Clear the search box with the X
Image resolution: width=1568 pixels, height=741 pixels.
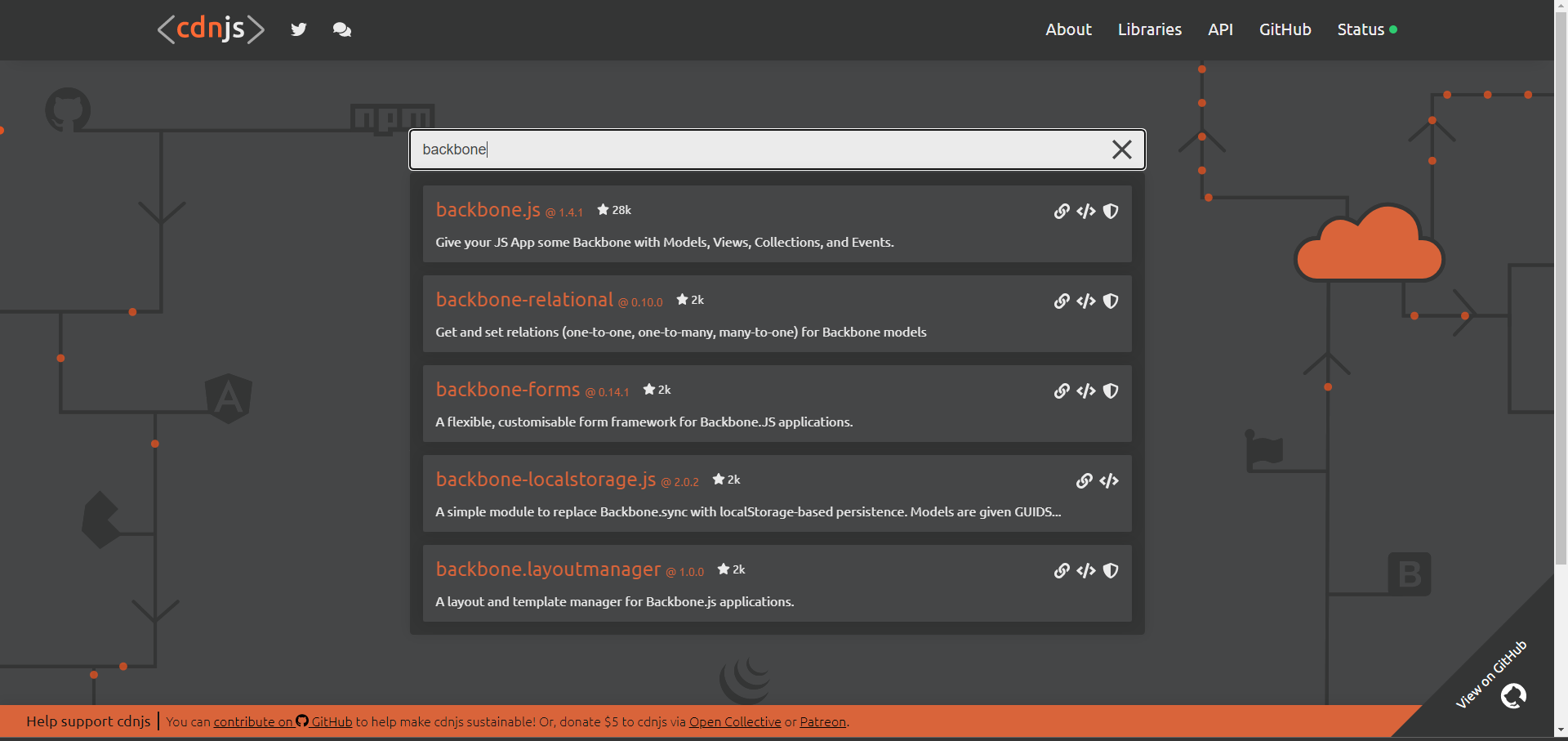pyautogui.click(x=1120, y=150)
